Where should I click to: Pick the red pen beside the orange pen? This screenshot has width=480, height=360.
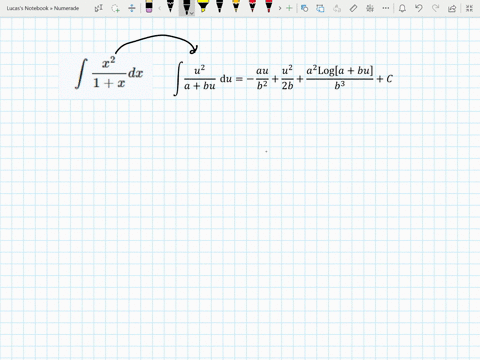[x=252, y=6]
